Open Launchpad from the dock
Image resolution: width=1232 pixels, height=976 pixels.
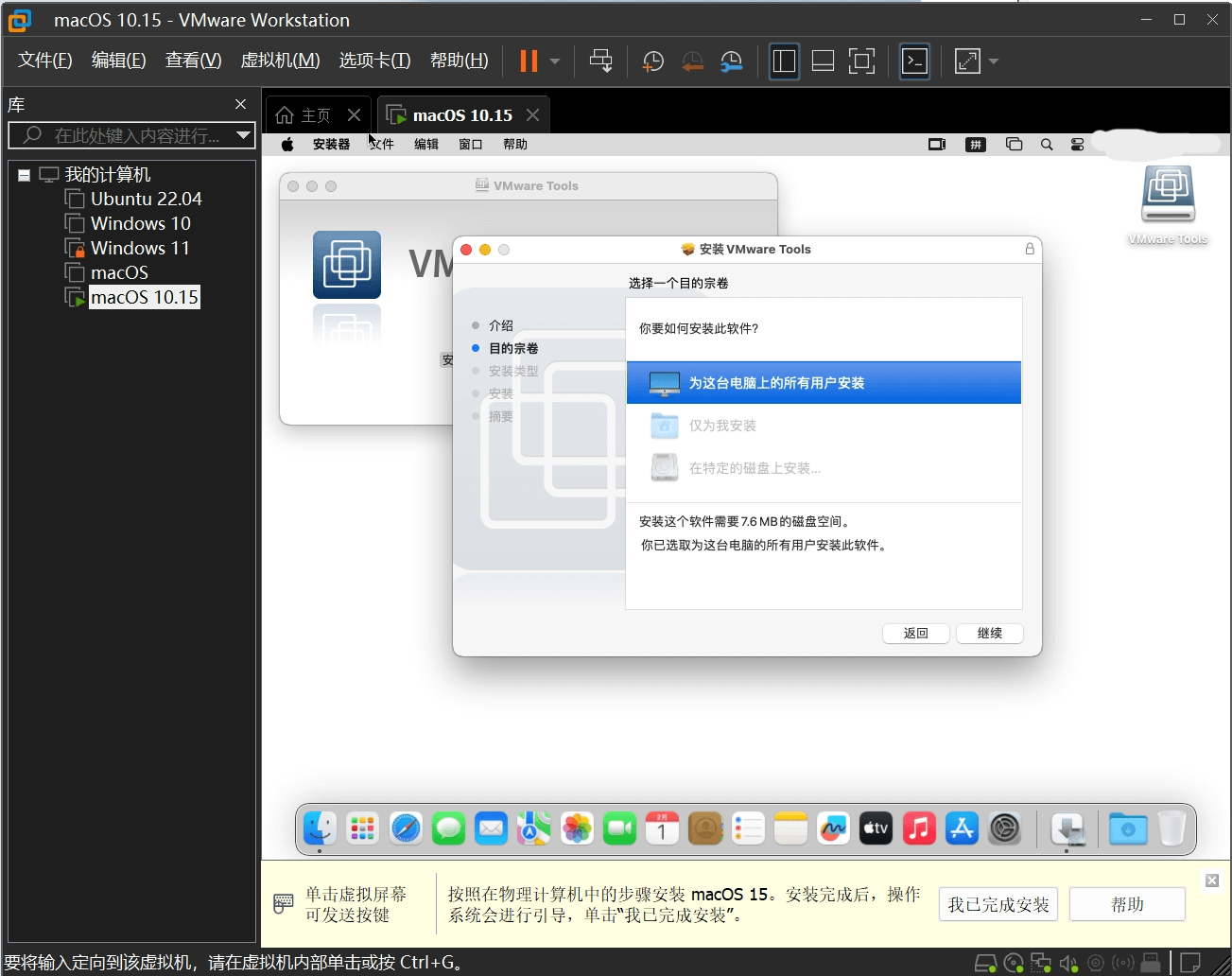[x=362, y=829]
